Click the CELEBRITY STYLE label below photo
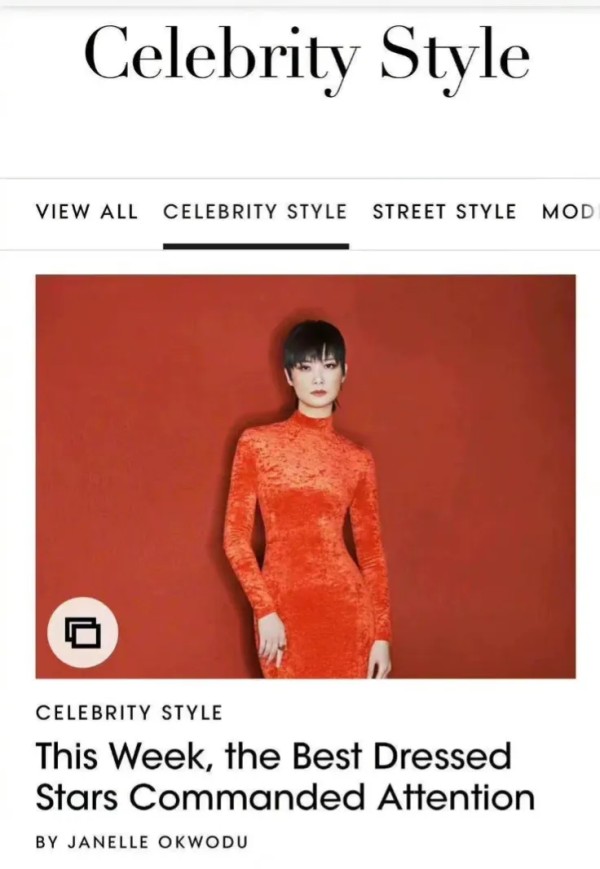This screenshot has height=869, width=600. (x=129, y=713)
